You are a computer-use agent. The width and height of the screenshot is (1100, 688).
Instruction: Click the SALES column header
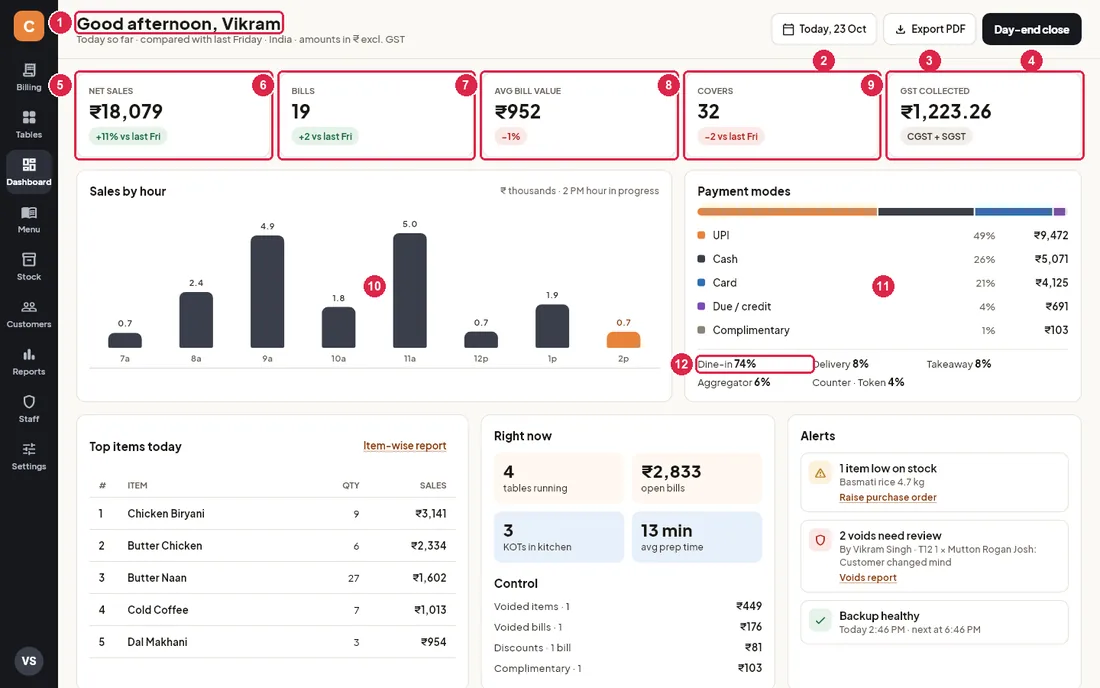[433, 485]
